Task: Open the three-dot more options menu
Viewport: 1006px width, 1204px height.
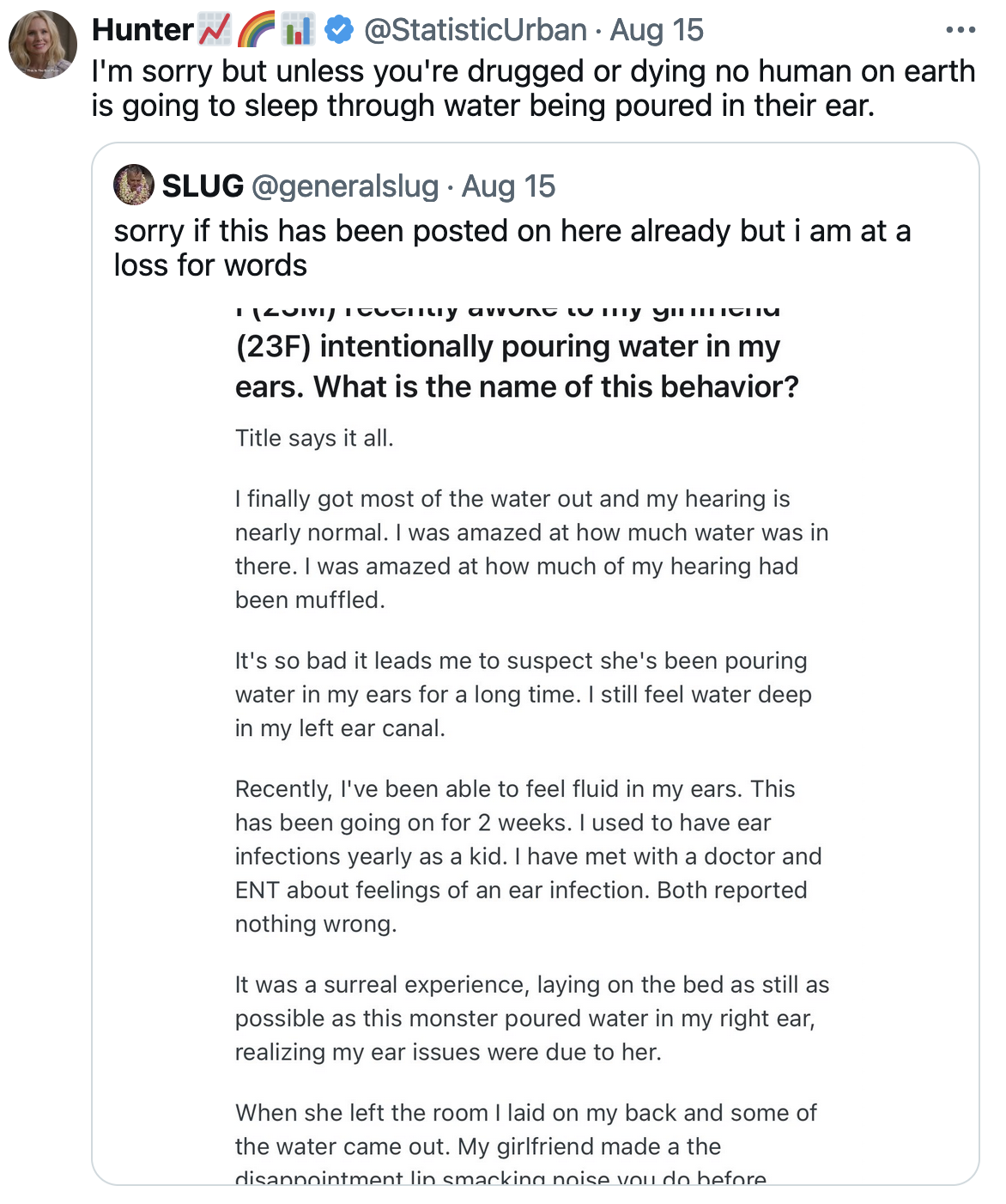Action: pyautogui.click(x=960, y=30)
